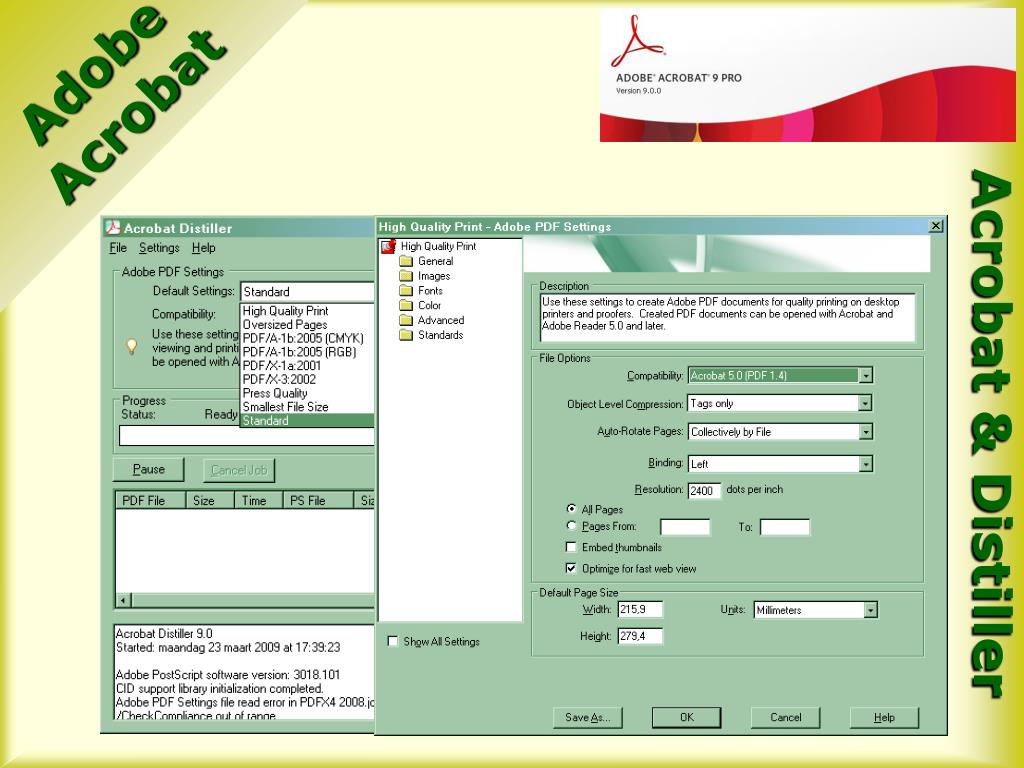
Task: Open the File menu in Distiller
Action: [118, 248]
